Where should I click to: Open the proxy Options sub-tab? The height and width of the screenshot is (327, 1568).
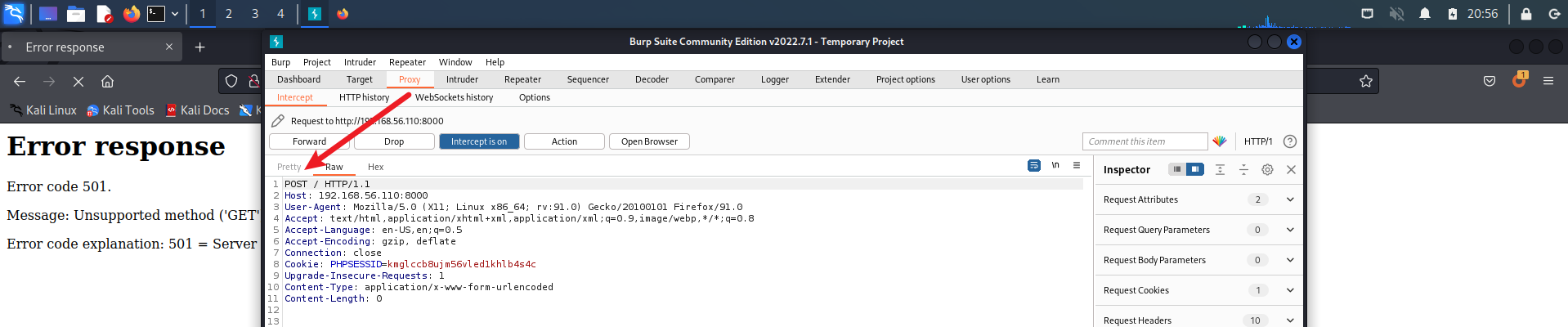(534, 97)
